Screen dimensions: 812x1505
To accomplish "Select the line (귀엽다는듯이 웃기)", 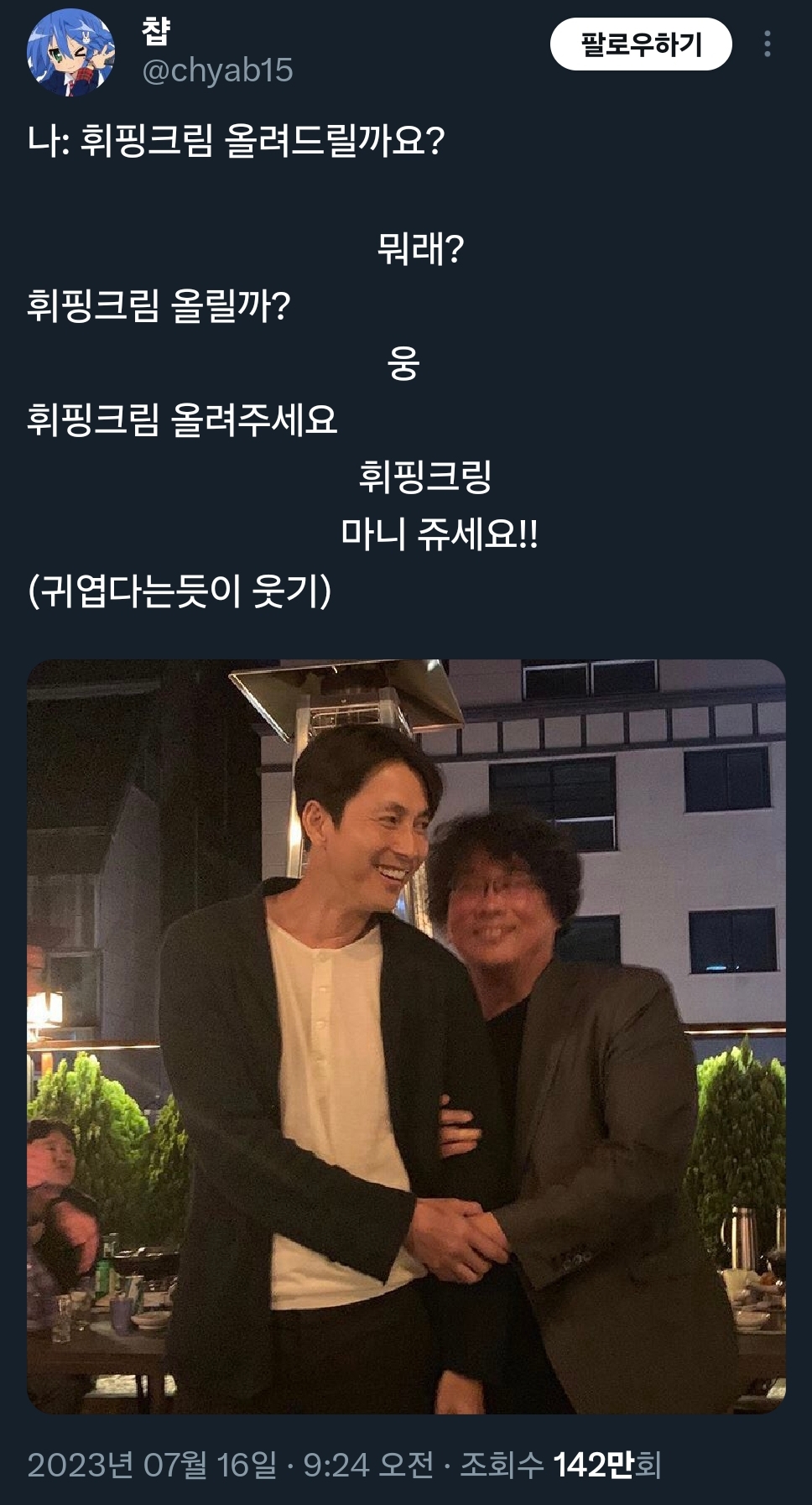I will point(180,591).
